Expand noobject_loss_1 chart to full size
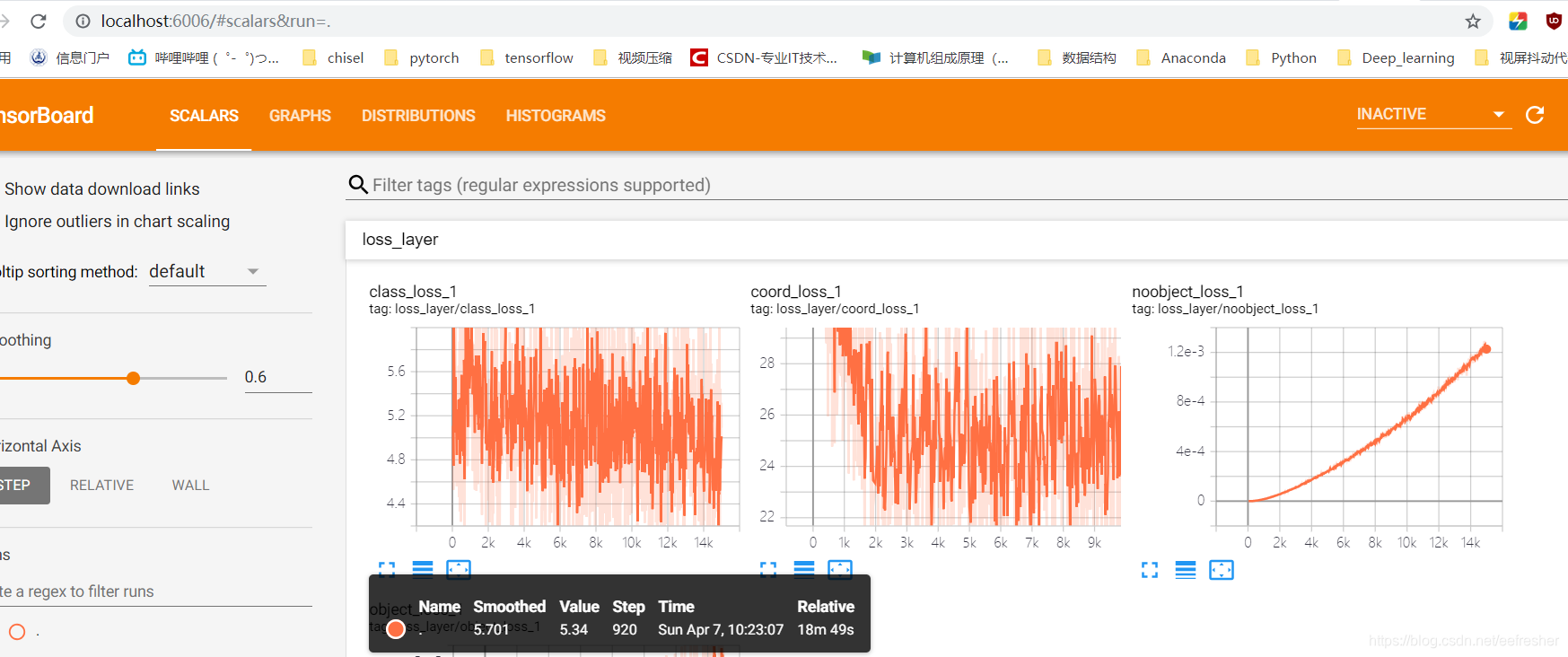This screenshot has width=1568, height=657. click(1150, 570)
